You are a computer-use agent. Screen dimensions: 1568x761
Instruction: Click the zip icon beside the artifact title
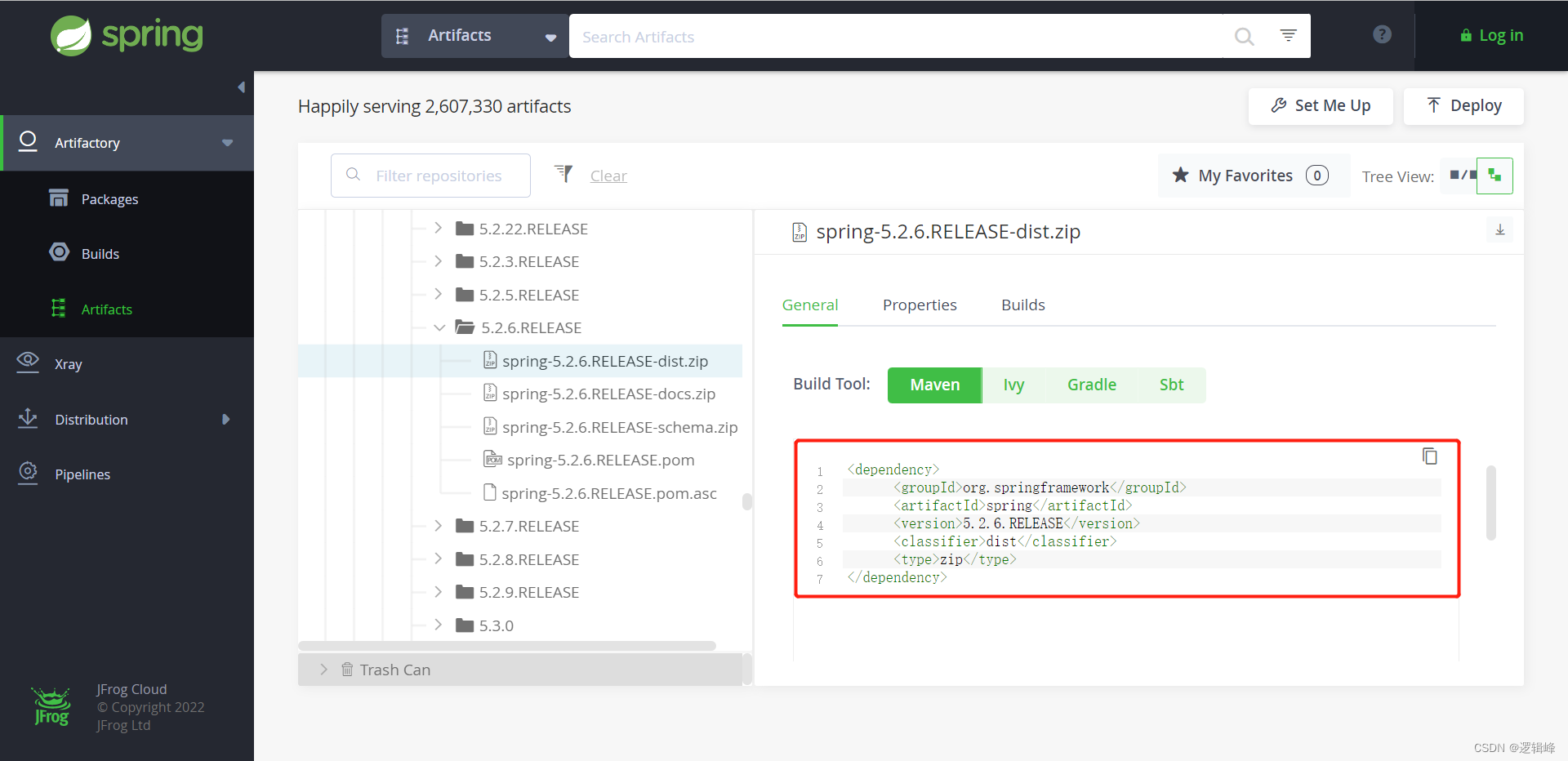click(800, 233)
